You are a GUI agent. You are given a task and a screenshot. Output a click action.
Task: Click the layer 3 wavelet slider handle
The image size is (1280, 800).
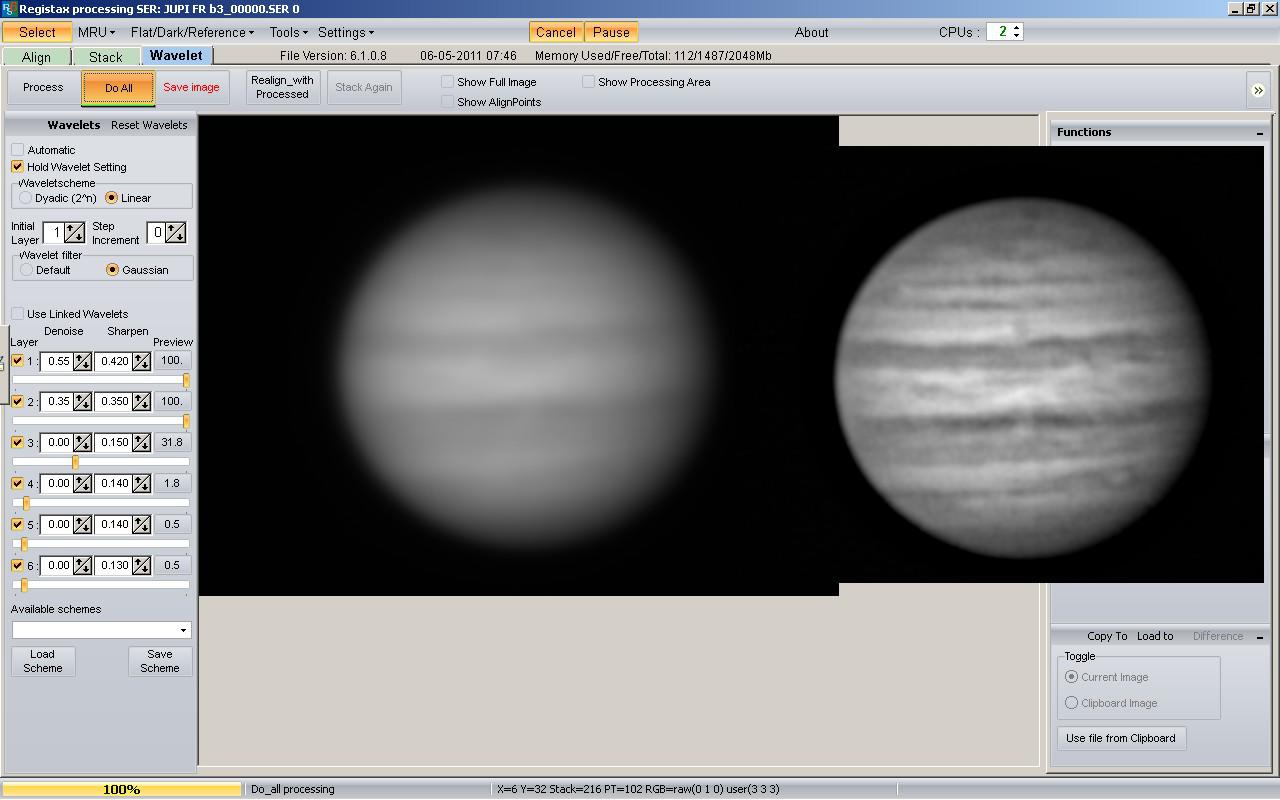pyautogui.click(x=75, y=462)
